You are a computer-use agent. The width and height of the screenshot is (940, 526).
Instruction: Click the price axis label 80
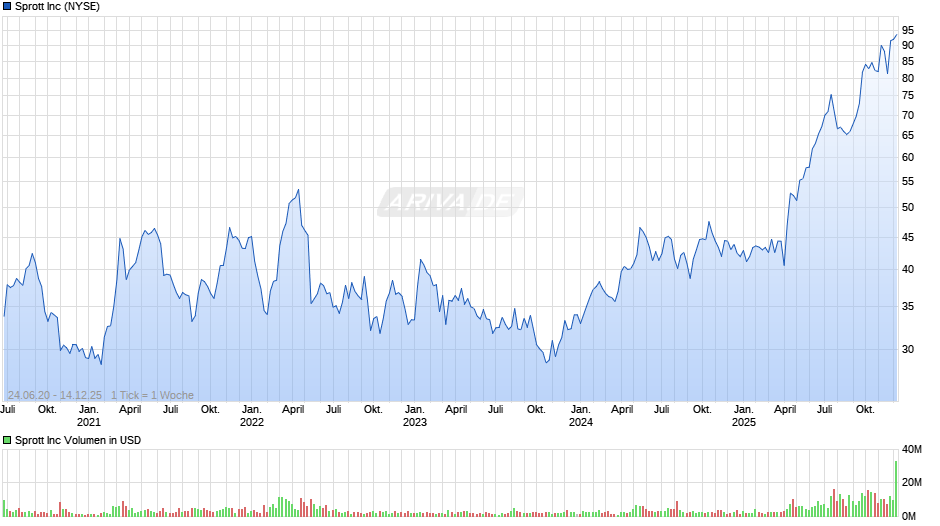[908, 79]
